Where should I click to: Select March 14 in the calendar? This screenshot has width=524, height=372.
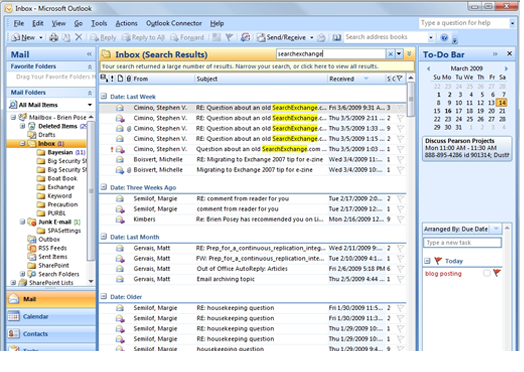502,103
